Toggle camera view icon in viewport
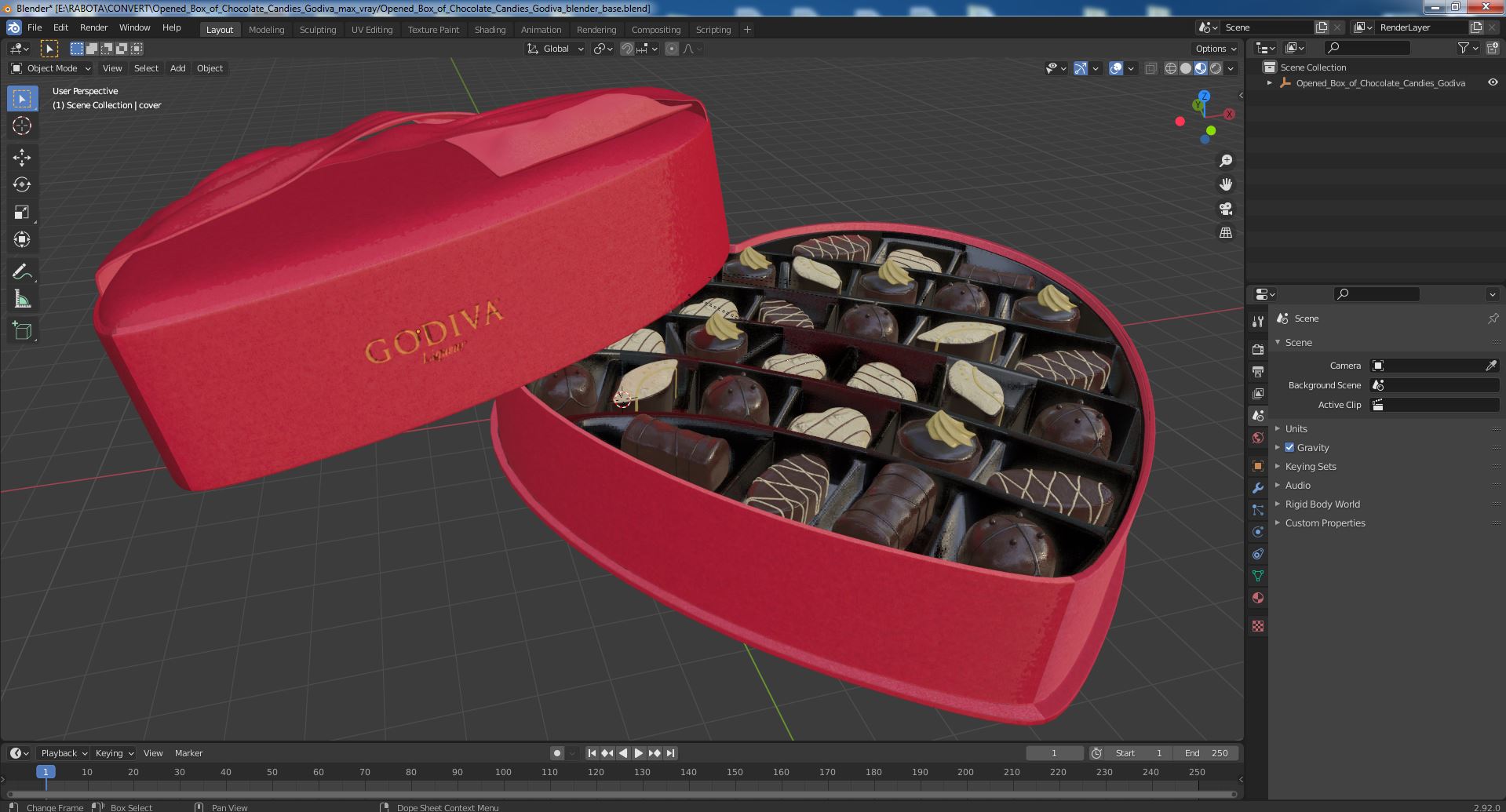 [x=1226, y=209]
